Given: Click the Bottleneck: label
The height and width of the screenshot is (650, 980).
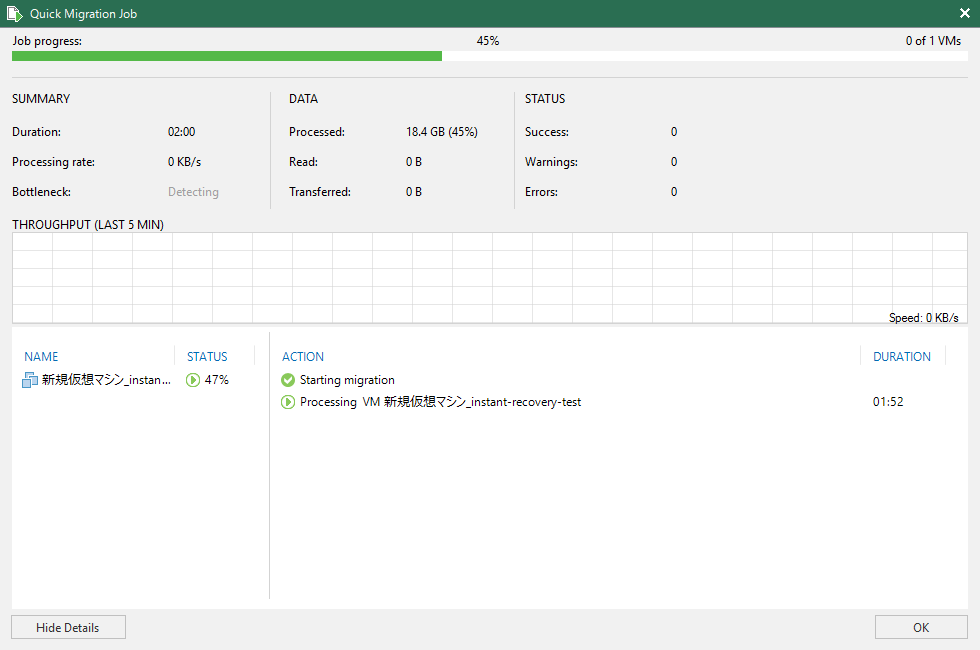Looking at the screenshot, I should [x=41, y=192].
